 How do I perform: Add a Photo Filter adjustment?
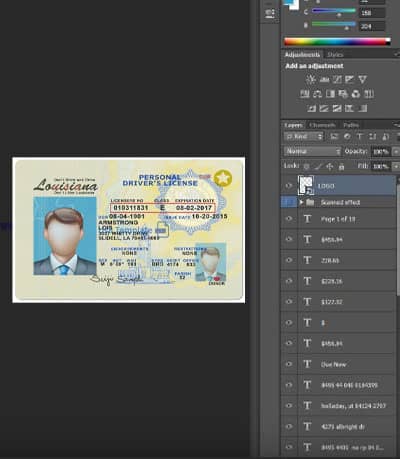coord(343,94)
